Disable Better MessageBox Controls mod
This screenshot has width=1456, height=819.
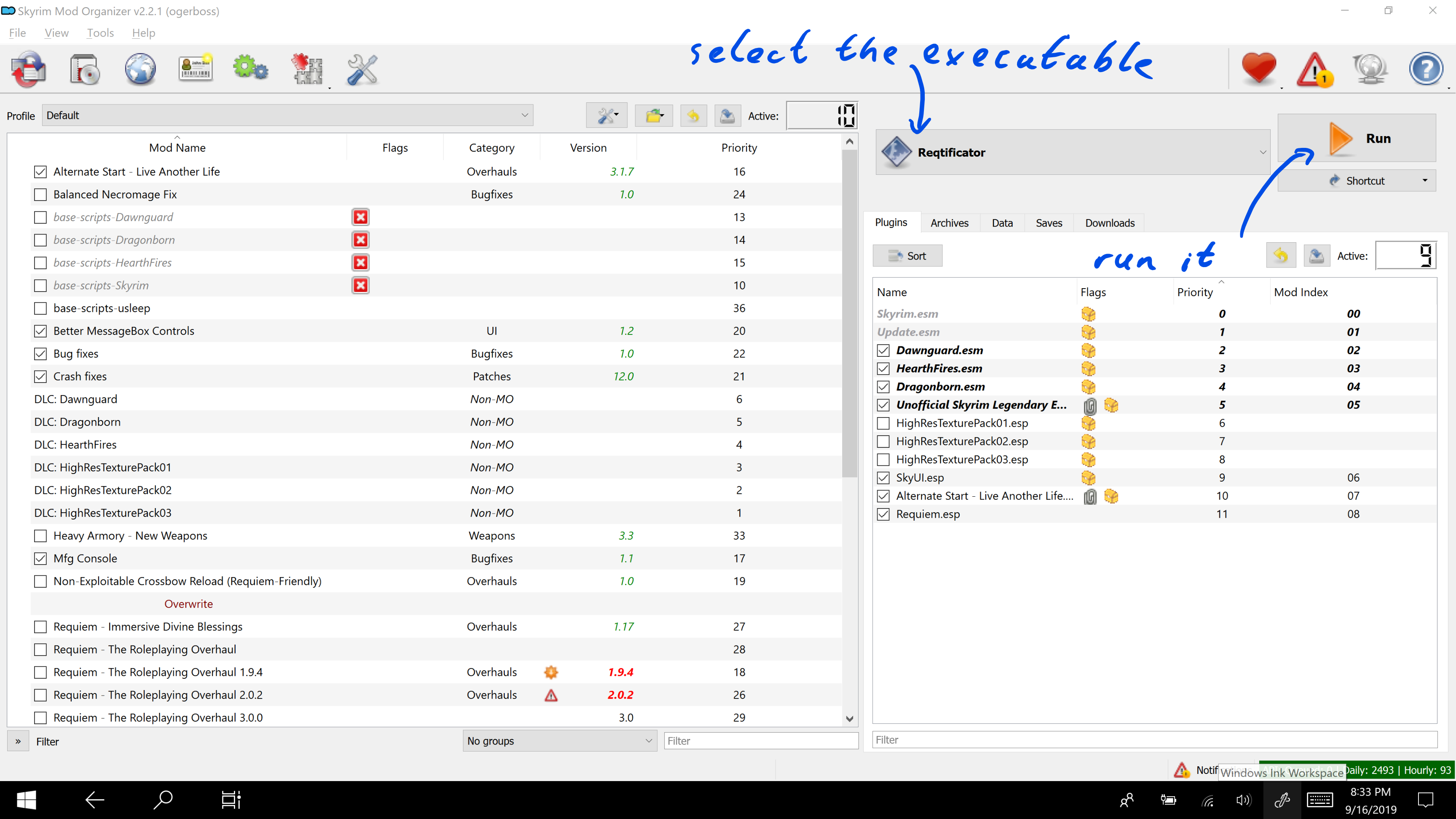coord(40,331)
